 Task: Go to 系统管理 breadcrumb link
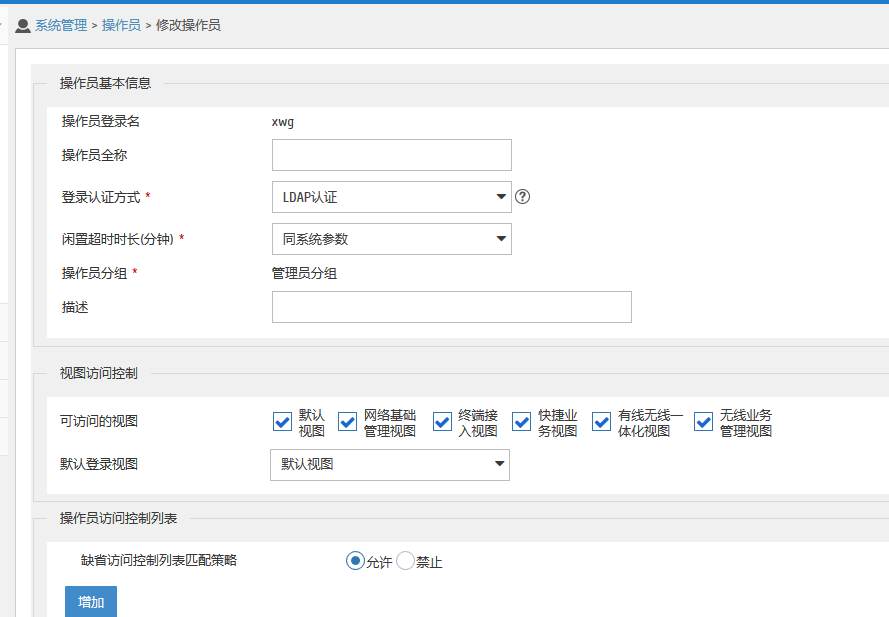(x=61, y=26)
